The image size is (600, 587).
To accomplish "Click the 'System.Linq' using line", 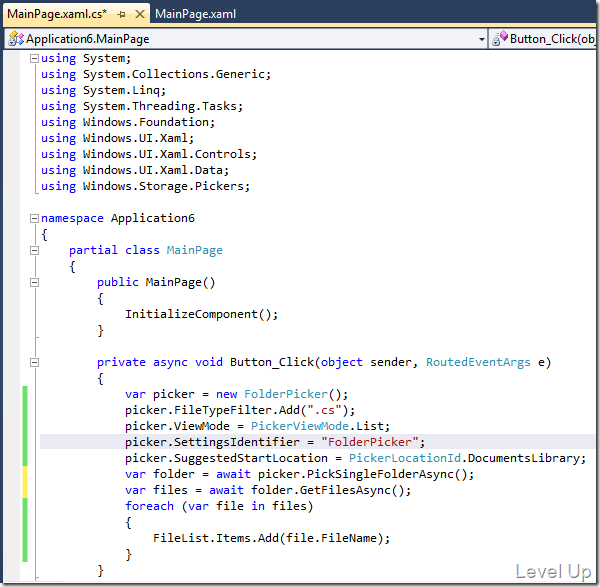I will 103,90.
